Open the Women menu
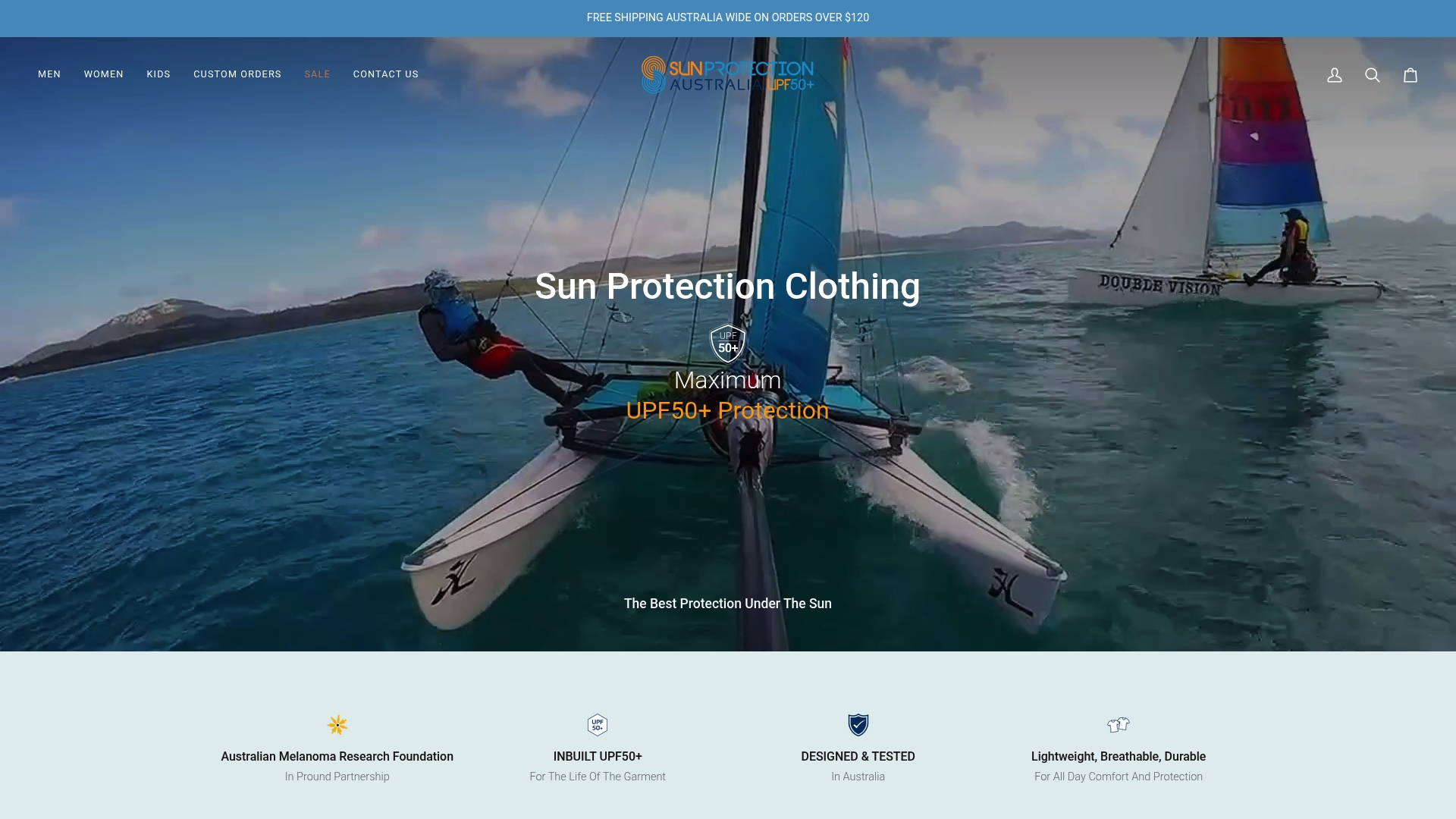Viewport: 1456px width, 819px height. [x=104, y=74]
